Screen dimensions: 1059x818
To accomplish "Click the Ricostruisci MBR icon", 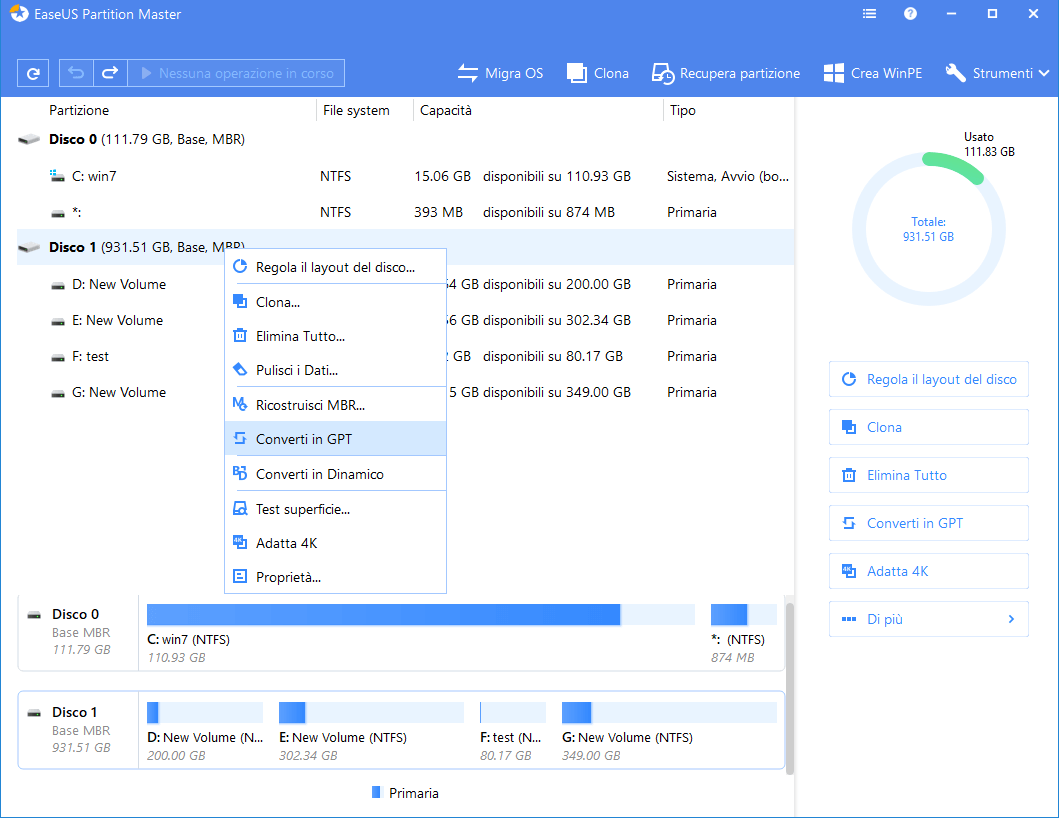I will tap(240, 405).
